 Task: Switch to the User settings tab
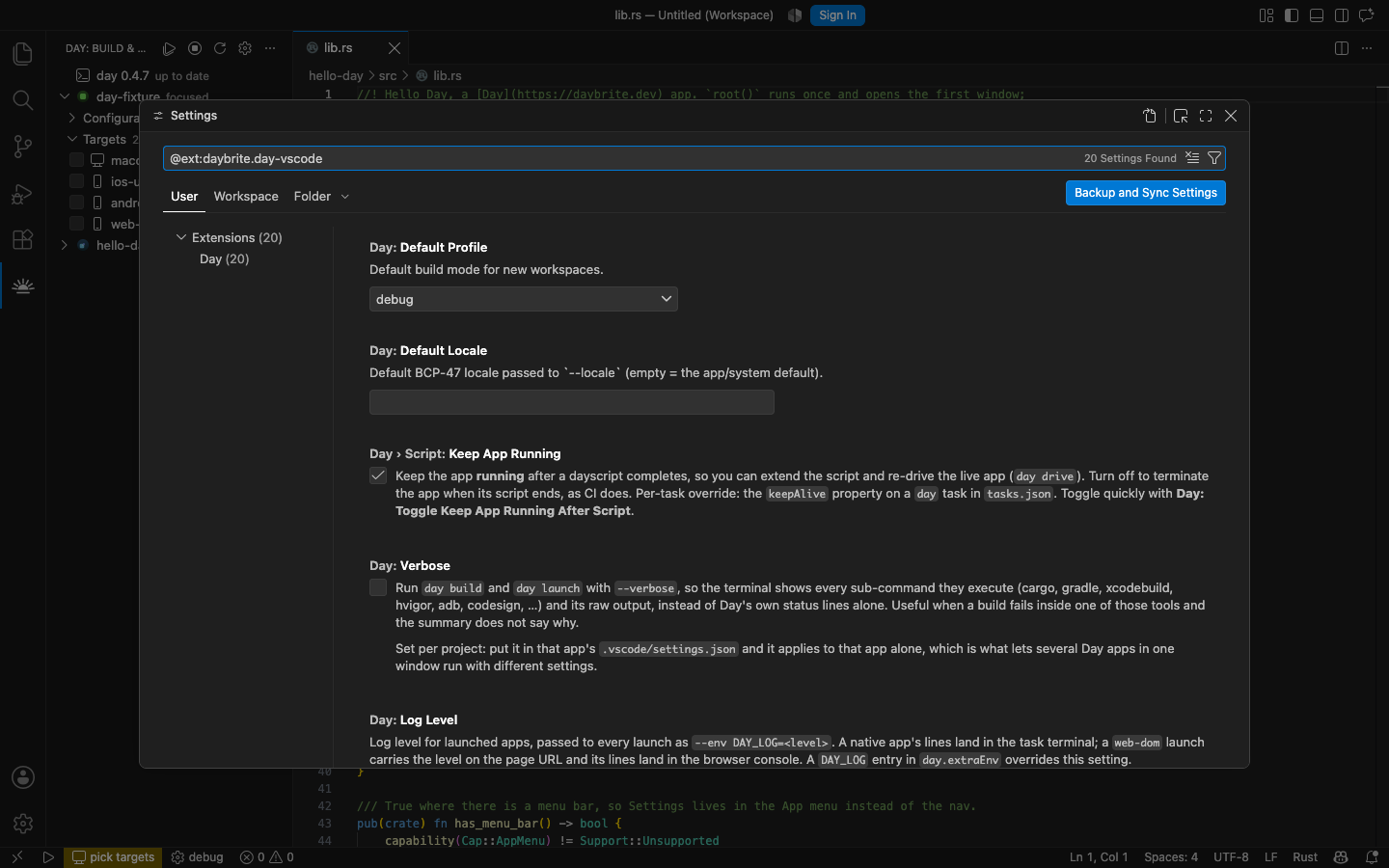click(184, 197)
